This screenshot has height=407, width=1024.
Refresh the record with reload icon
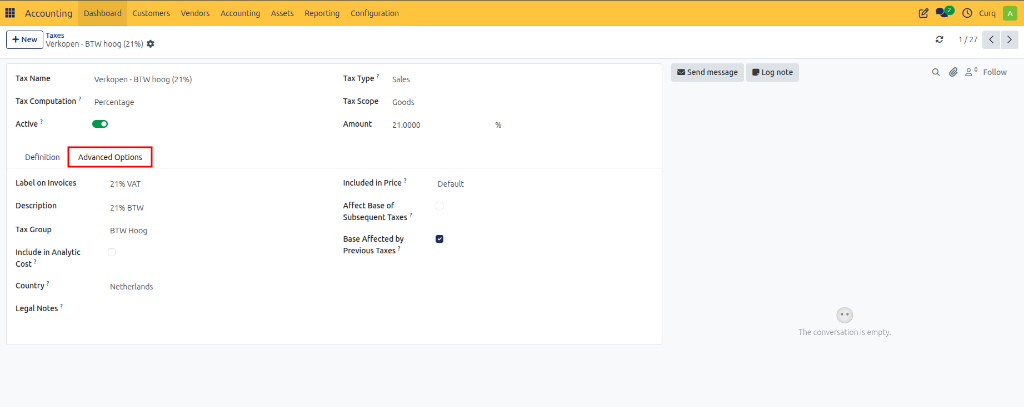point(939,39)
